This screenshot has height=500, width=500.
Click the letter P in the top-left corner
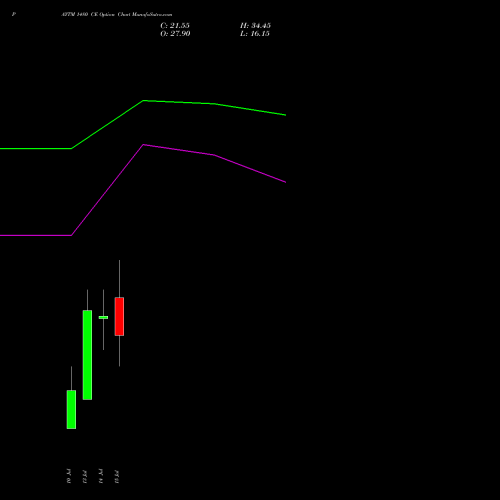14,14
